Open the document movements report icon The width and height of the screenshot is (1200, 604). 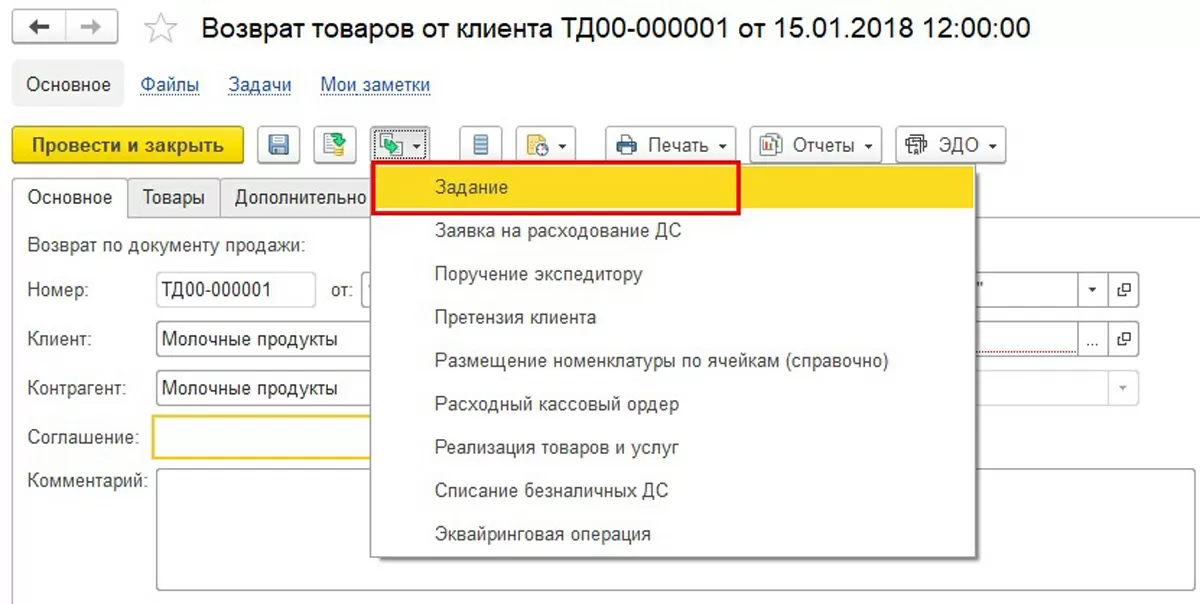click(480, 145)
